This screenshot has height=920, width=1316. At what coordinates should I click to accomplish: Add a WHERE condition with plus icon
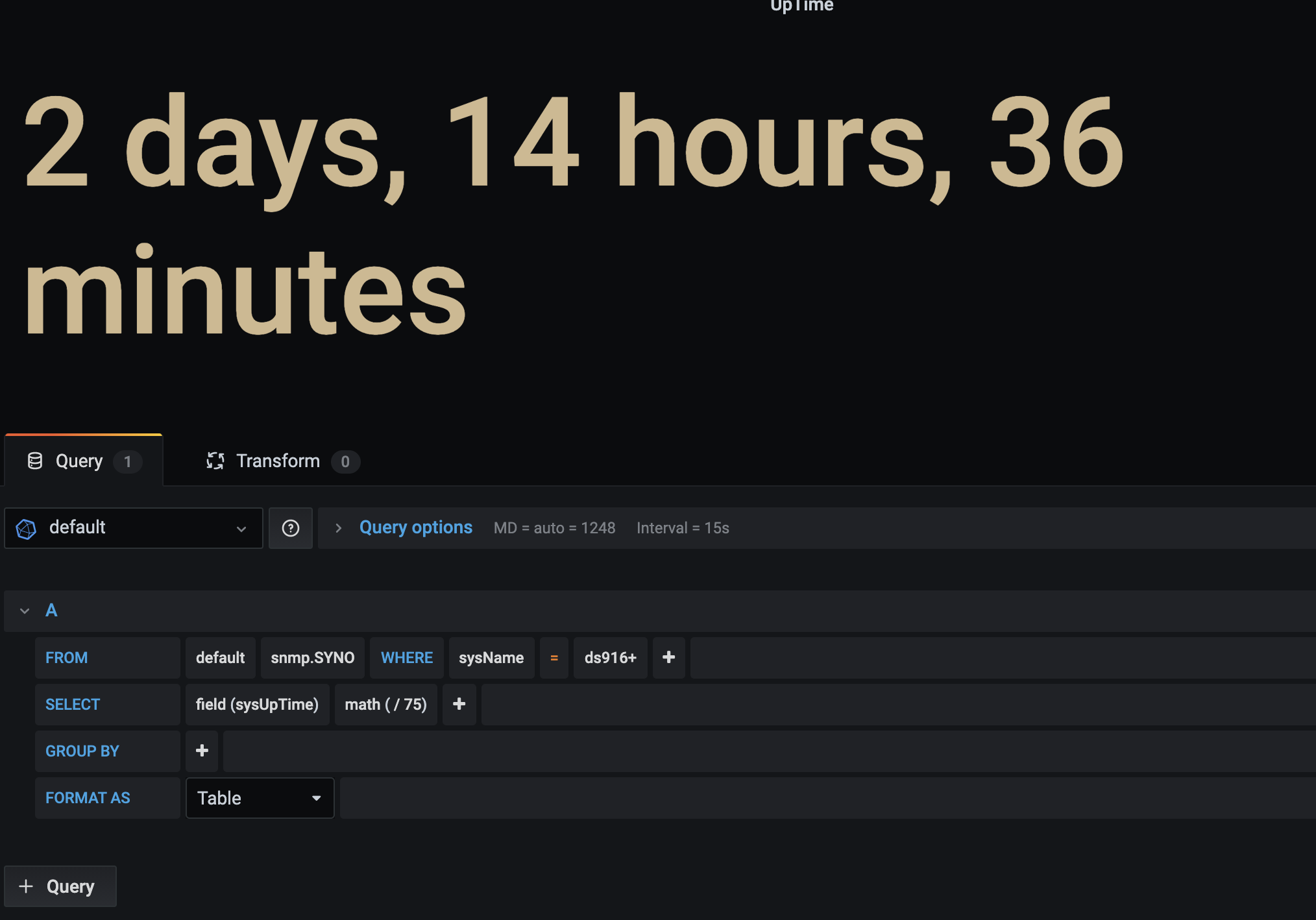tap(669, 658)
